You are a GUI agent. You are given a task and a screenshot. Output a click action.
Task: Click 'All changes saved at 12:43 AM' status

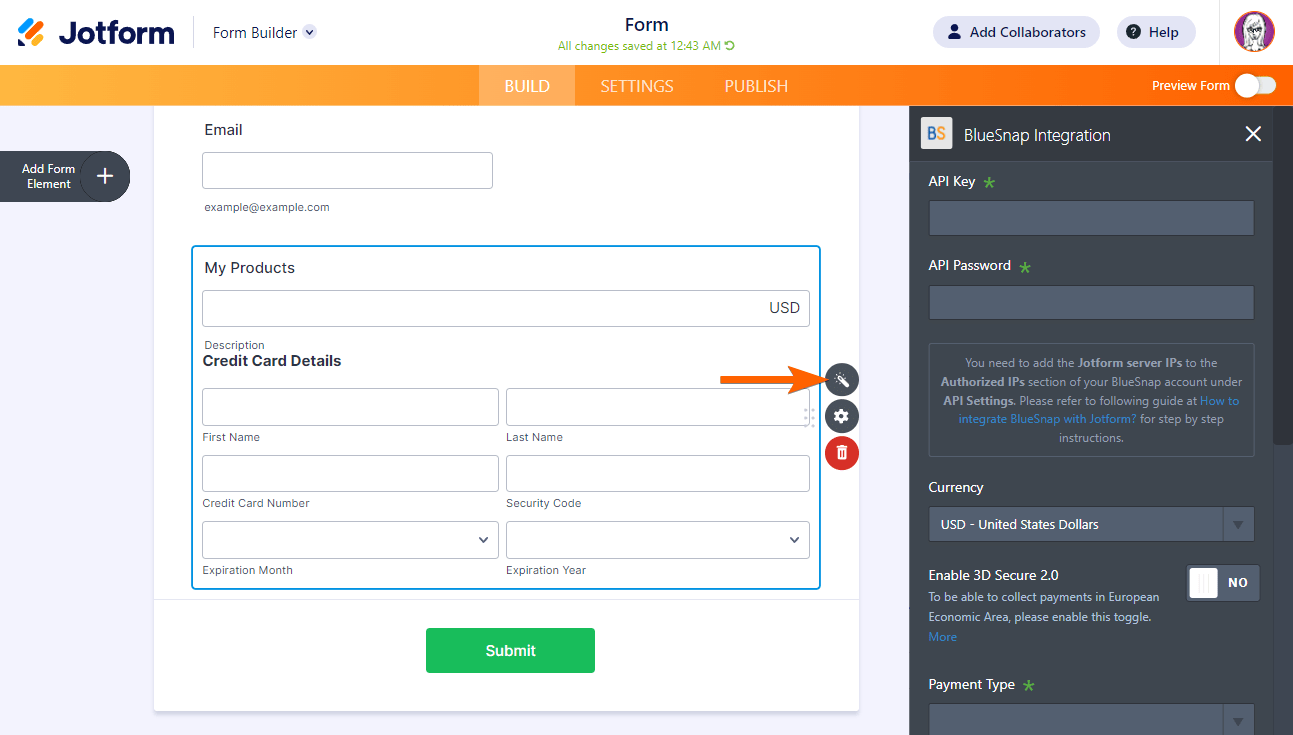click(x=639, y=46)
